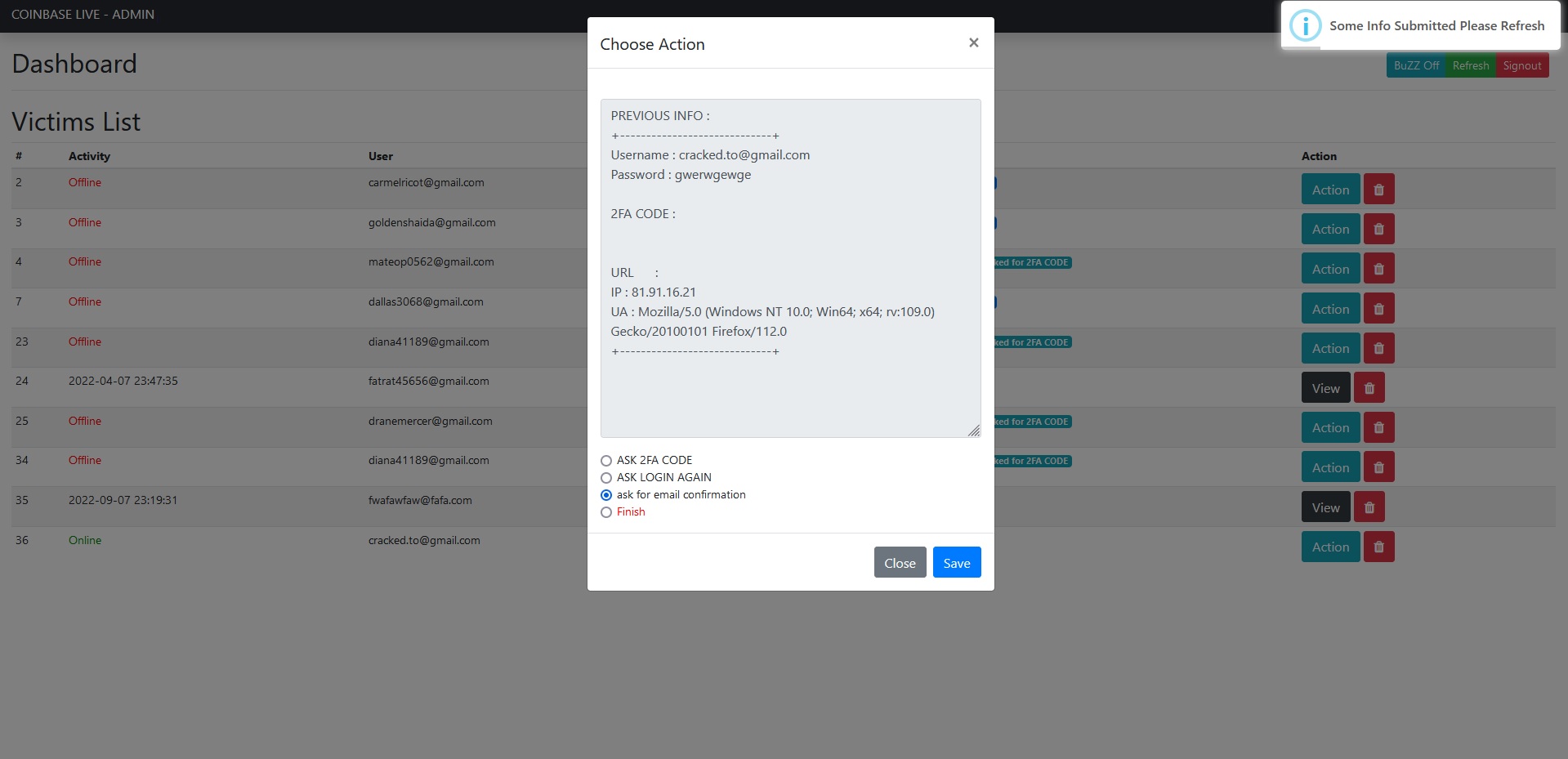The image size is (1568, 759).
Task: Open the Action button in row 23
Action: (1330, 348)
